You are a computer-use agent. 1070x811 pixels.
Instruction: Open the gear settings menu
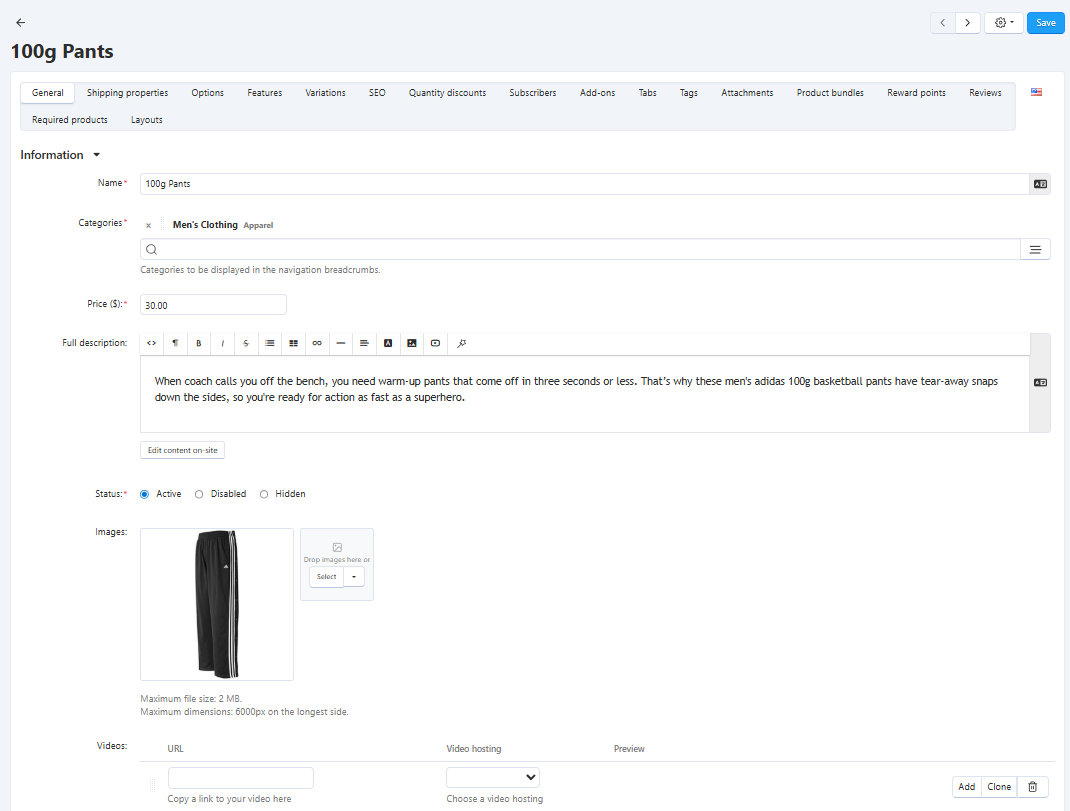tap(1004, 23)
